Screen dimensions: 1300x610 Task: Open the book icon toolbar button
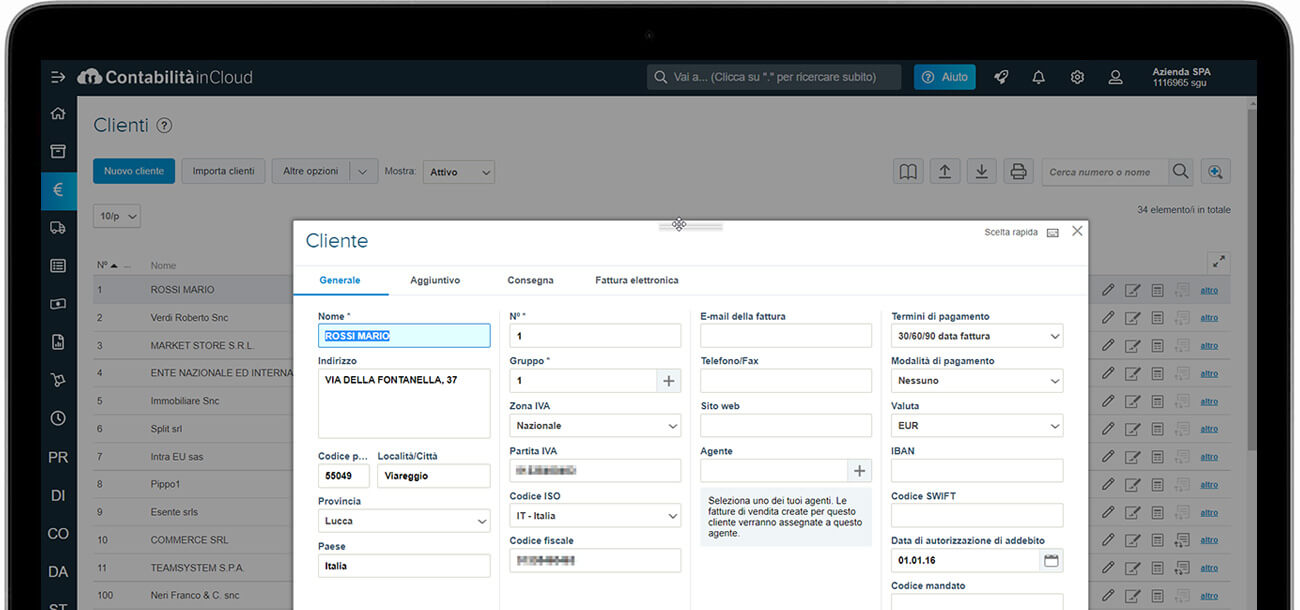pyautogui.click(x=908, y=172)
